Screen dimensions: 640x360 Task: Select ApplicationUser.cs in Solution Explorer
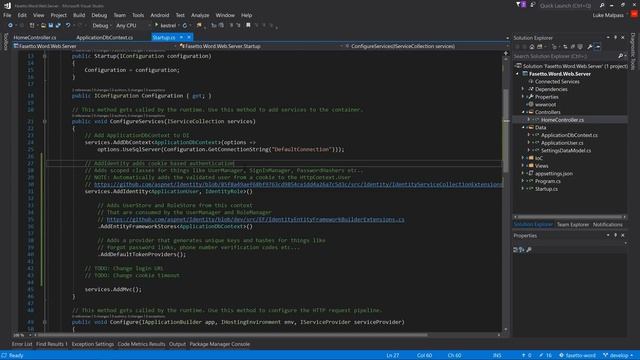pyautogui.click(x=562, y=143)
